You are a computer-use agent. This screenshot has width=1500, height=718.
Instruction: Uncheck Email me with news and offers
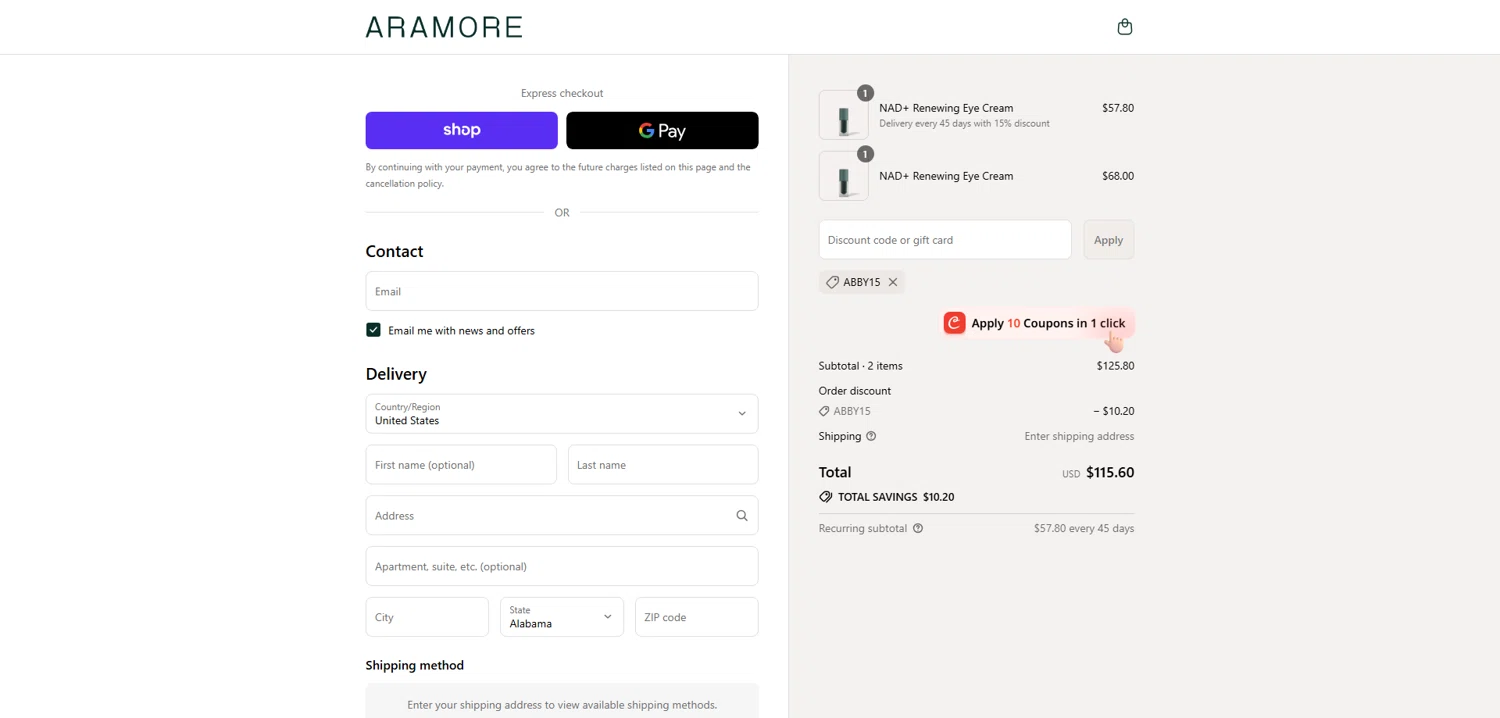click(x=373, y=330)
